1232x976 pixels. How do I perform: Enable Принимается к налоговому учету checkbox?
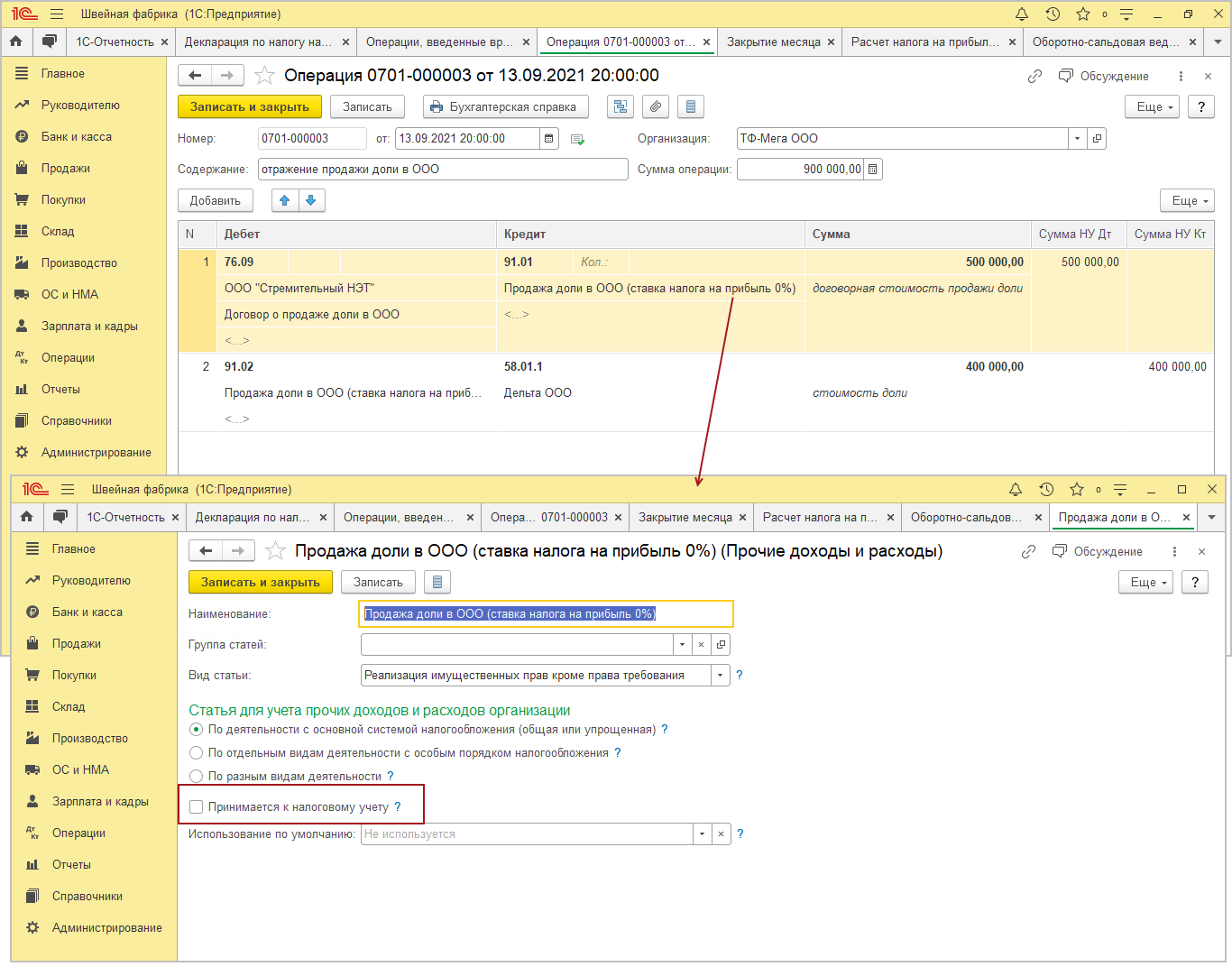(197, 807)
